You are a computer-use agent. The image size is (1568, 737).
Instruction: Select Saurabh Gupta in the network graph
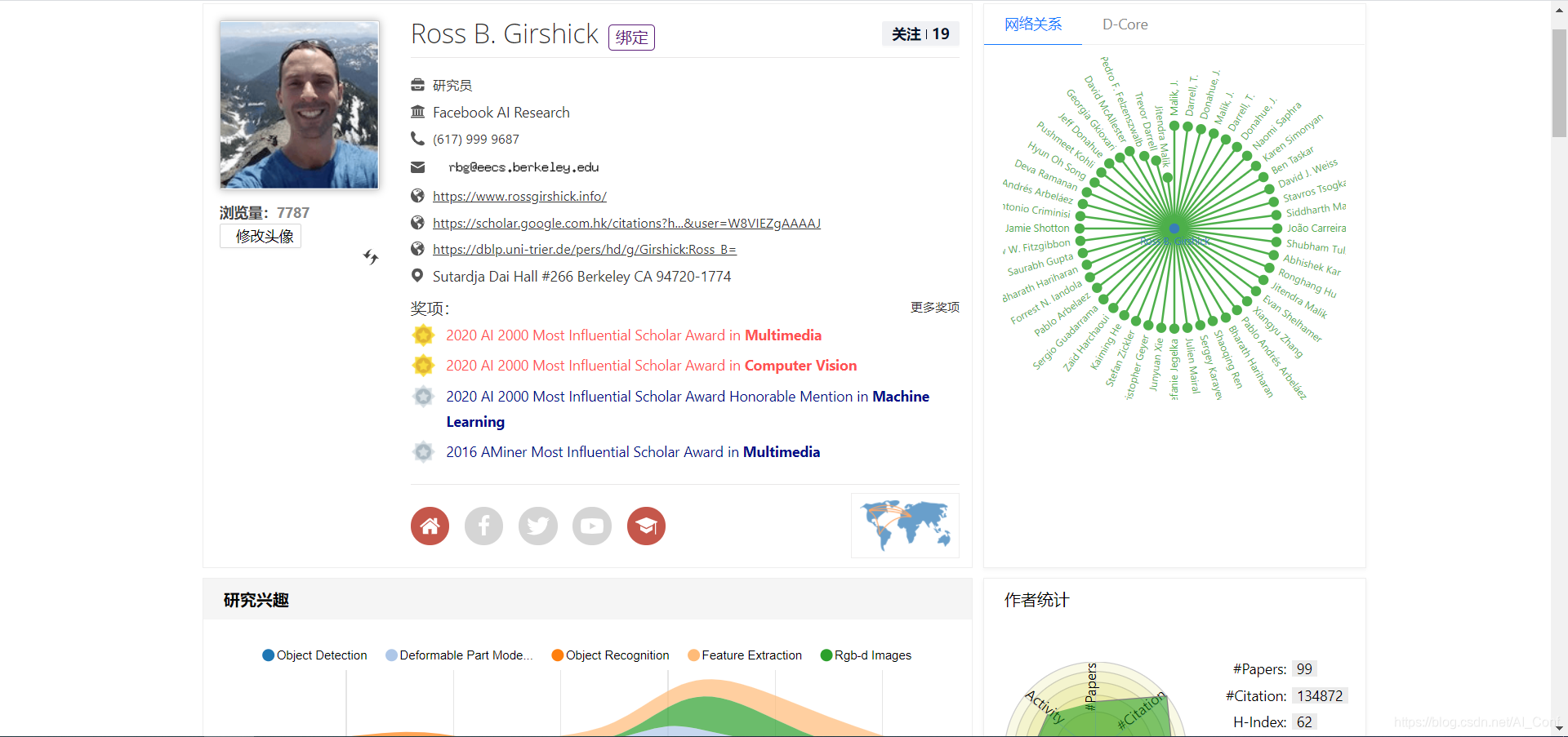(1040, 264)
